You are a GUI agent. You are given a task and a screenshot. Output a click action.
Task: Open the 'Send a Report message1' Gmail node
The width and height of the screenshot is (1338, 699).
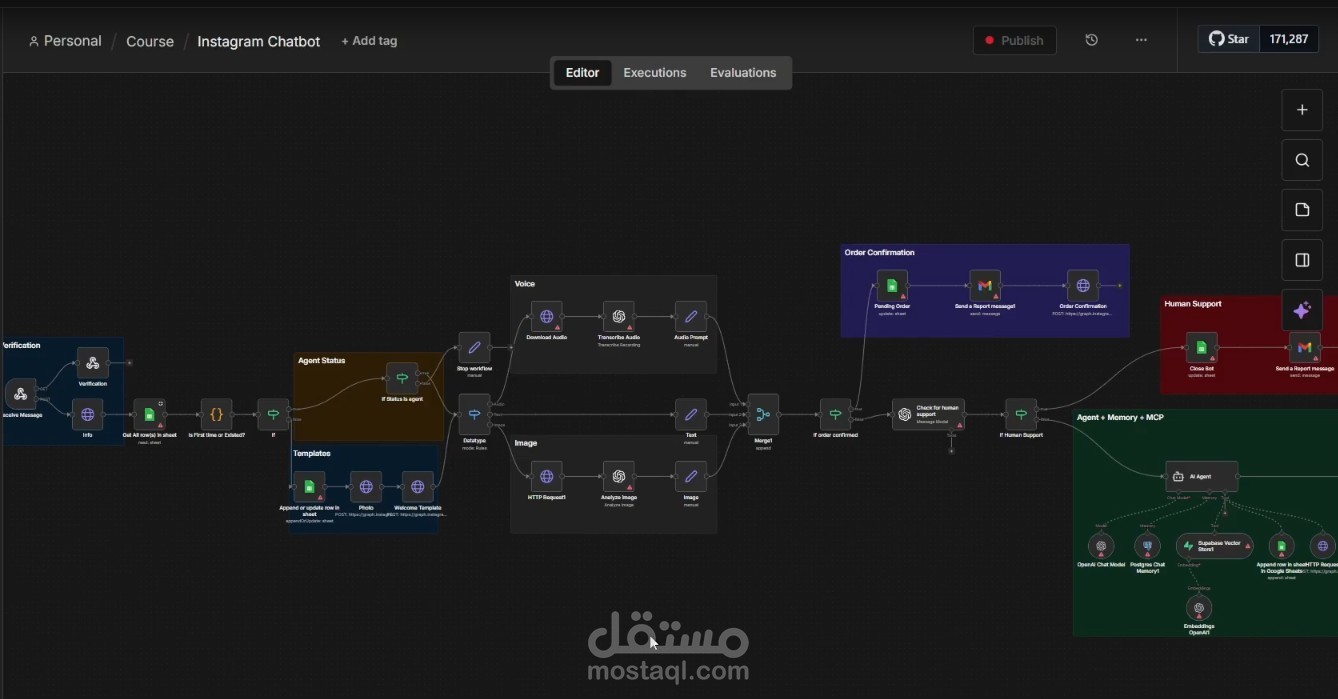click(x=984, y=286)
